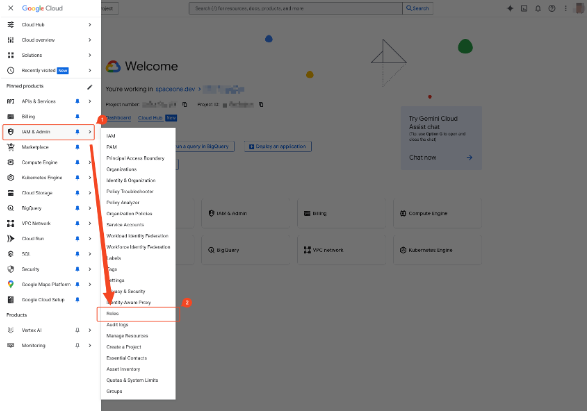Unpin IAM & Admin using its pin
The height and width of the screenshot is (412, 588).
point(77,132)
